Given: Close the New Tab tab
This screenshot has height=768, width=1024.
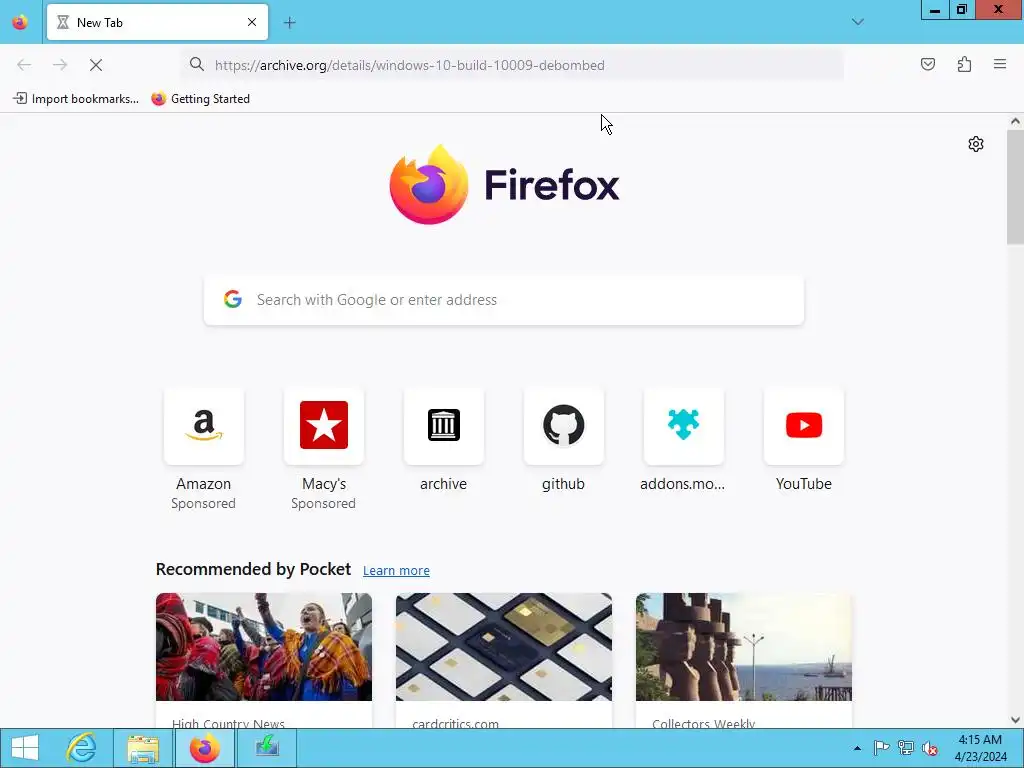Looking at the screenshot, I should point(252,22).
